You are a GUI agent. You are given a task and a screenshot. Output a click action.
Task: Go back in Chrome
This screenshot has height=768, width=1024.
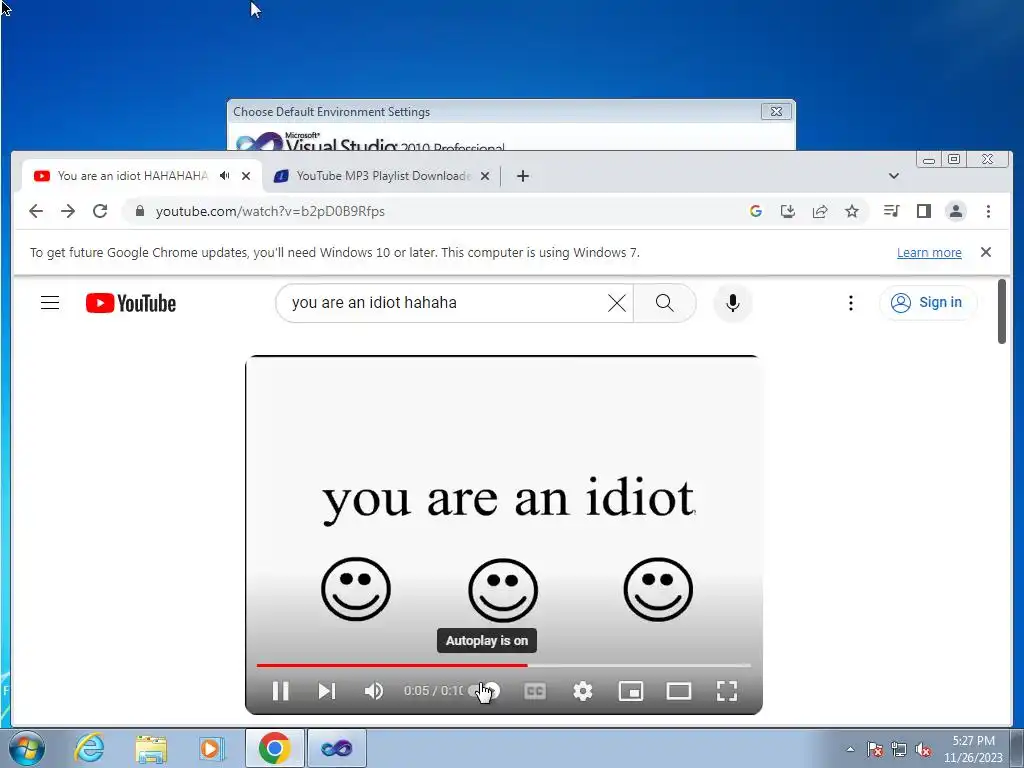[x=36, y=211]
